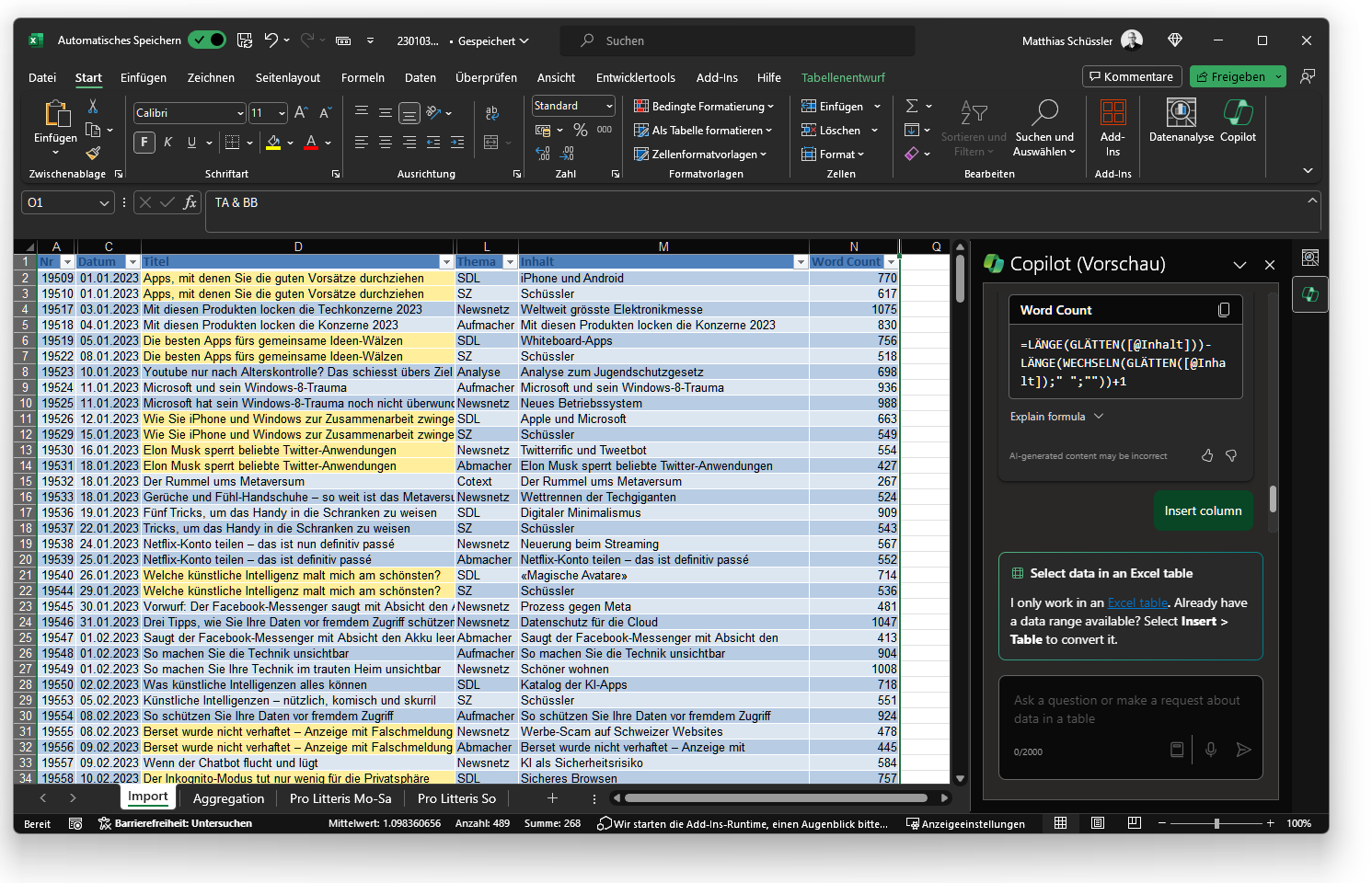Click the Copy icon in Zwischenablage
This screenshot has height=883, width=1372.
coord(93,130)
